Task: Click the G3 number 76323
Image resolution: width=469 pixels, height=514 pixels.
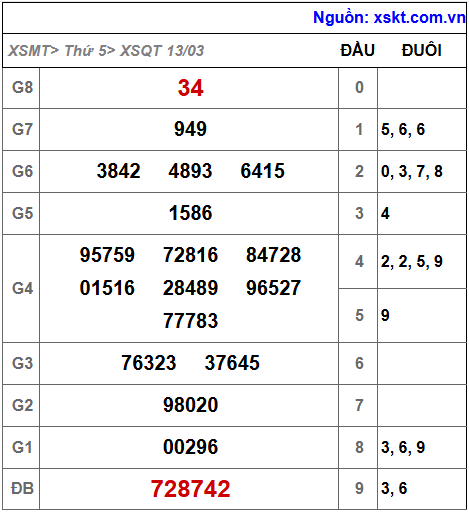Action: coord(149,363)
